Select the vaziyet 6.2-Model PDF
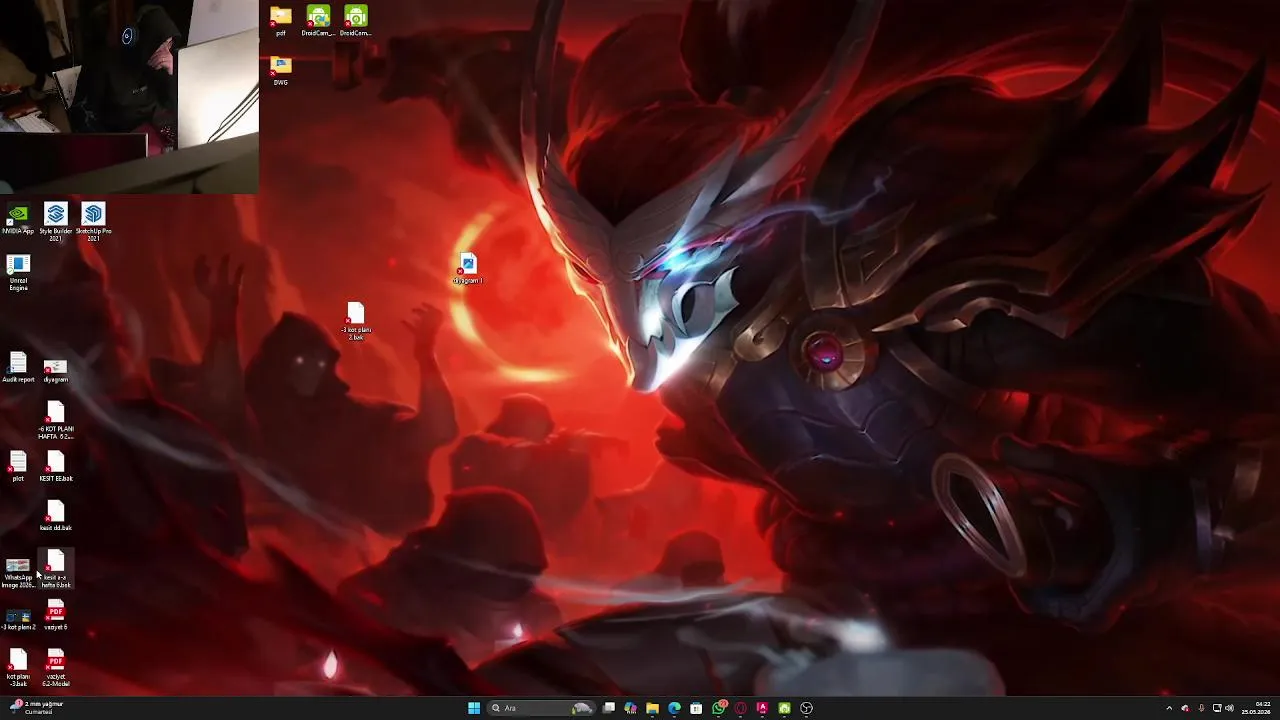The height and width of the screenshot is (720, 1280). [x=55, y=668]
